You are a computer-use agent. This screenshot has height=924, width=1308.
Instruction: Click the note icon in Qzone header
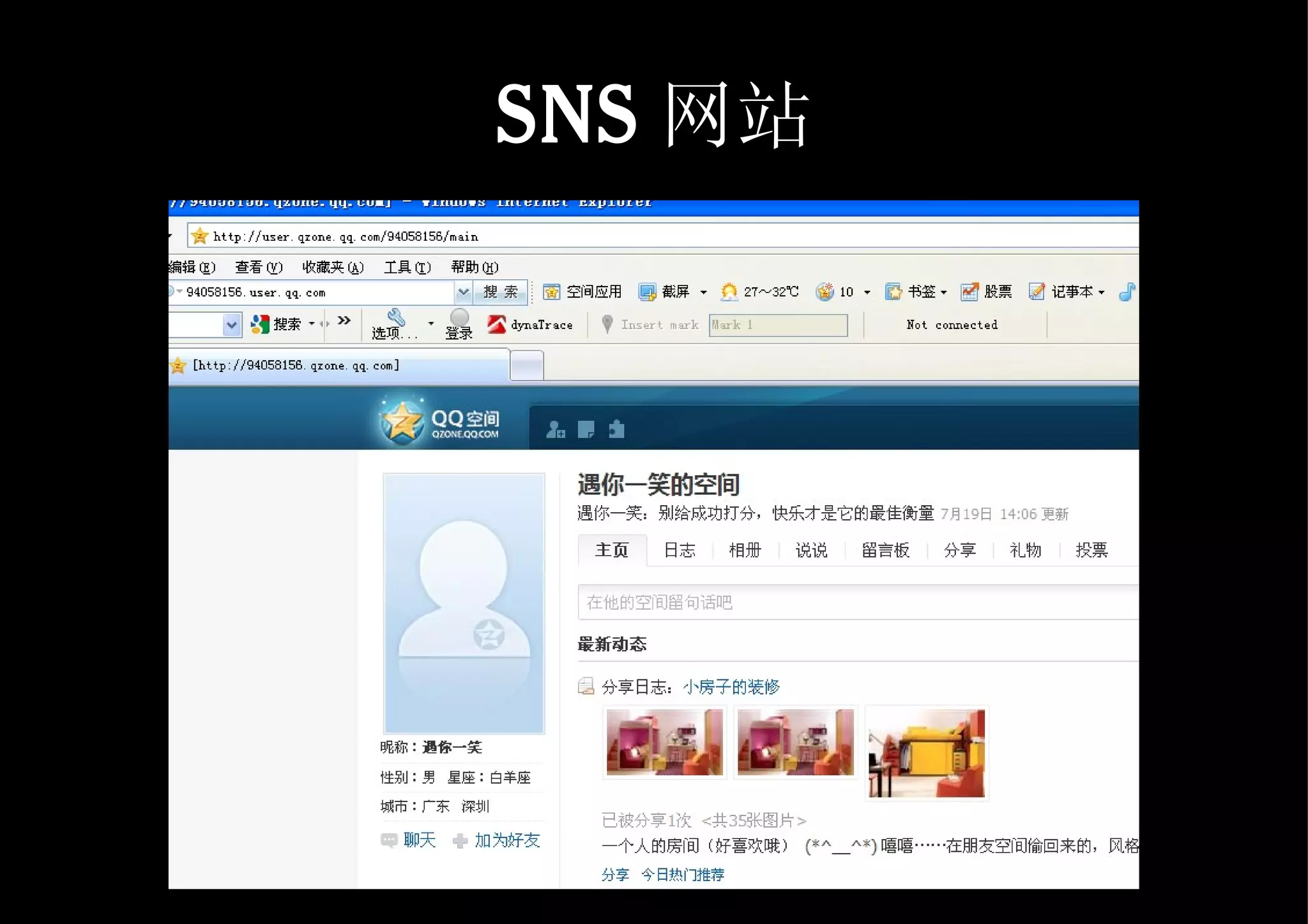click(x=586, y=429)
